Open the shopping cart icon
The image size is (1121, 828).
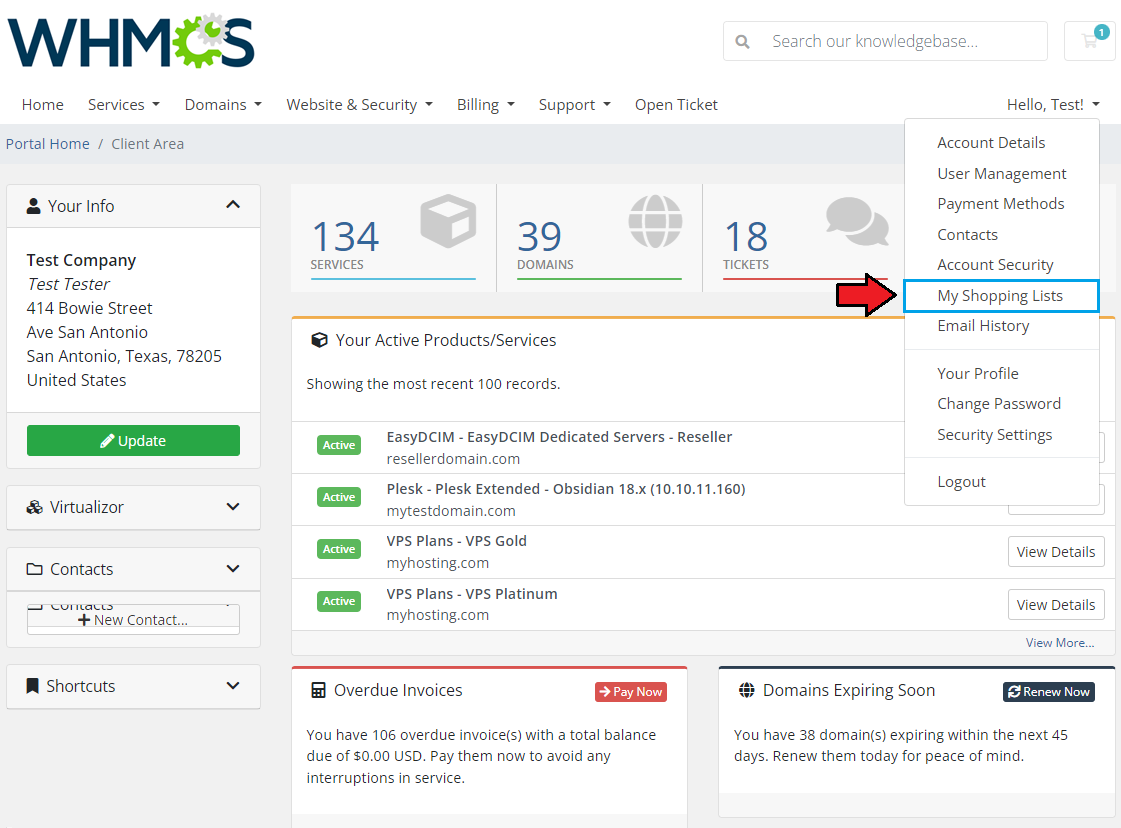[x=1090, y=41]
